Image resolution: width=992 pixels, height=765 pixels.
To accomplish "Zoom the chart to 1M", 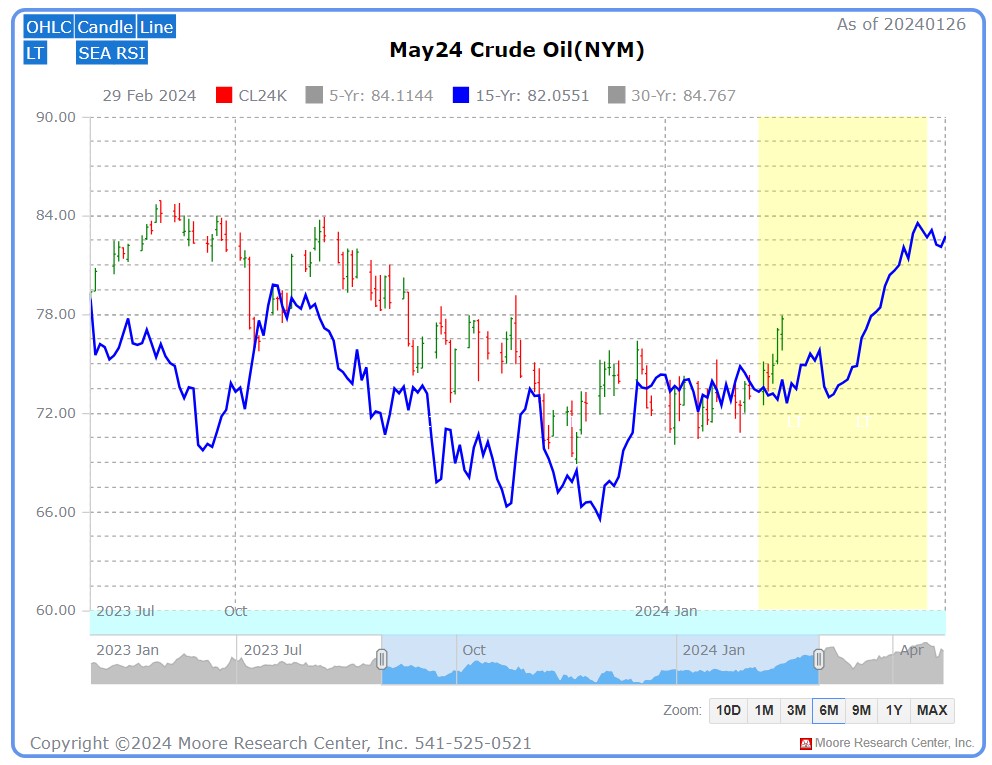I will point(763,710).
